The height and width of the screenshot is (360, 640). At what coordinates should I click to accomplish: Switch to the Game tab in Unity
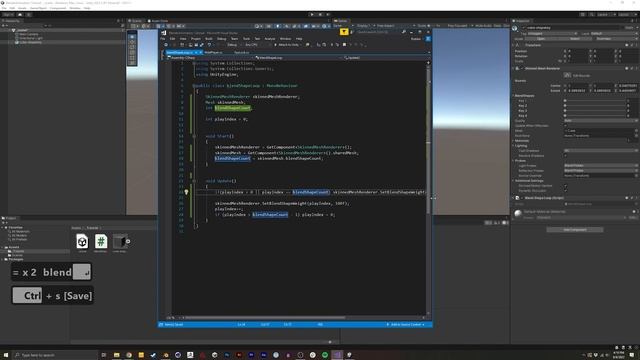pos(341,20)
